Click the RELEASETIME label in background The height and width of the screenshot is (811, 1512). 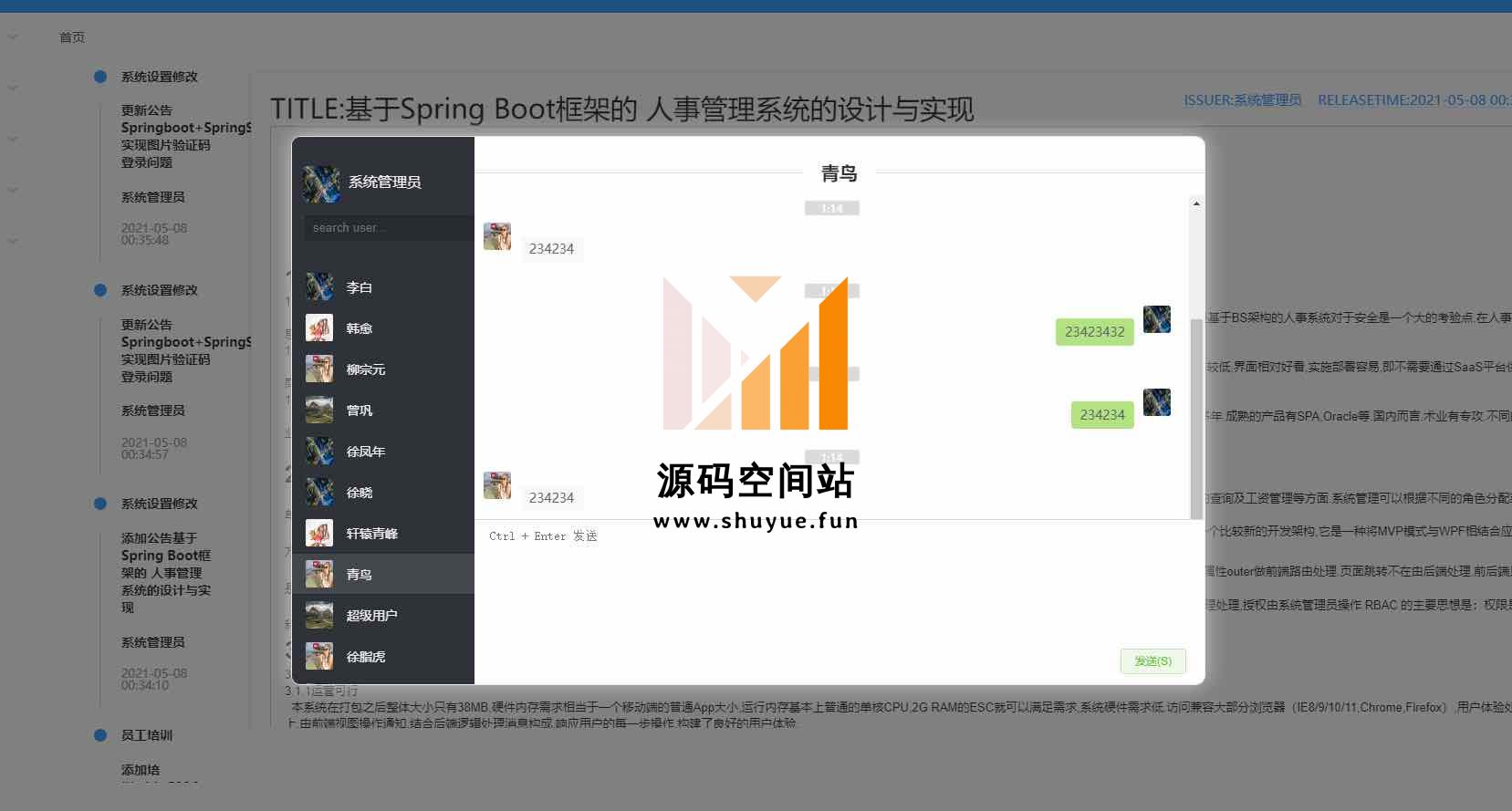click(1414, 100)
